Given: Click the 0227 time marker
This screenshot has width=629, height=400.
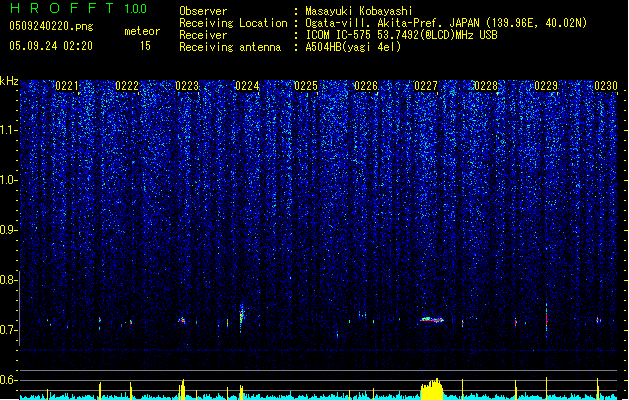Looking at the screenshot, I should click(426, 86).
